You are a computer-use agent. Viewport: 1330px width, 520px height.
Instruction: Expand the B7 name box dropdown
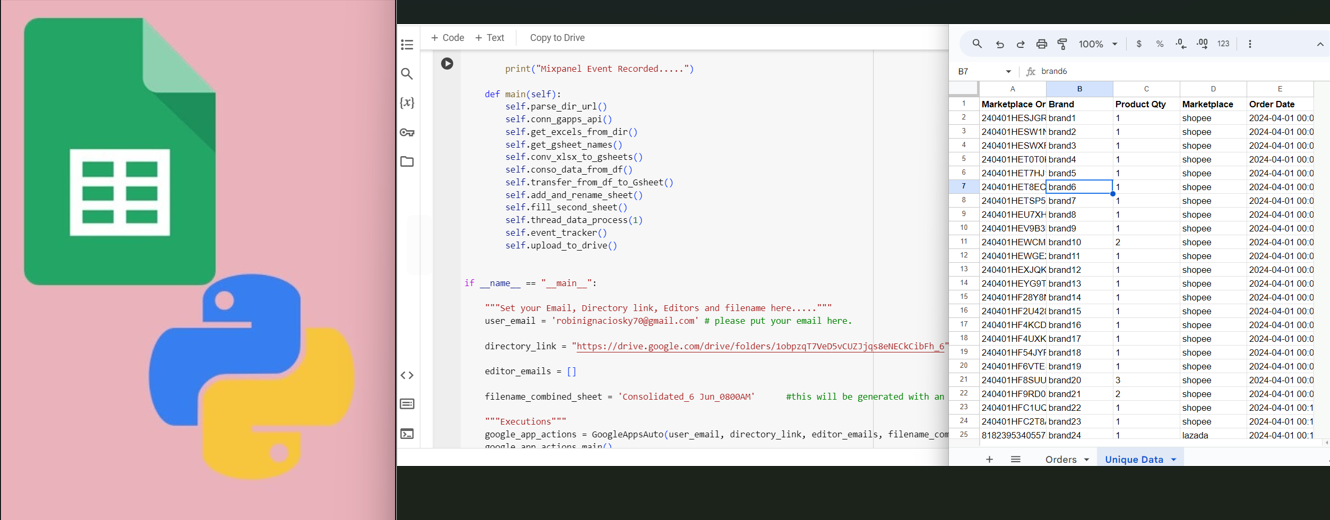coord(1008,72)
